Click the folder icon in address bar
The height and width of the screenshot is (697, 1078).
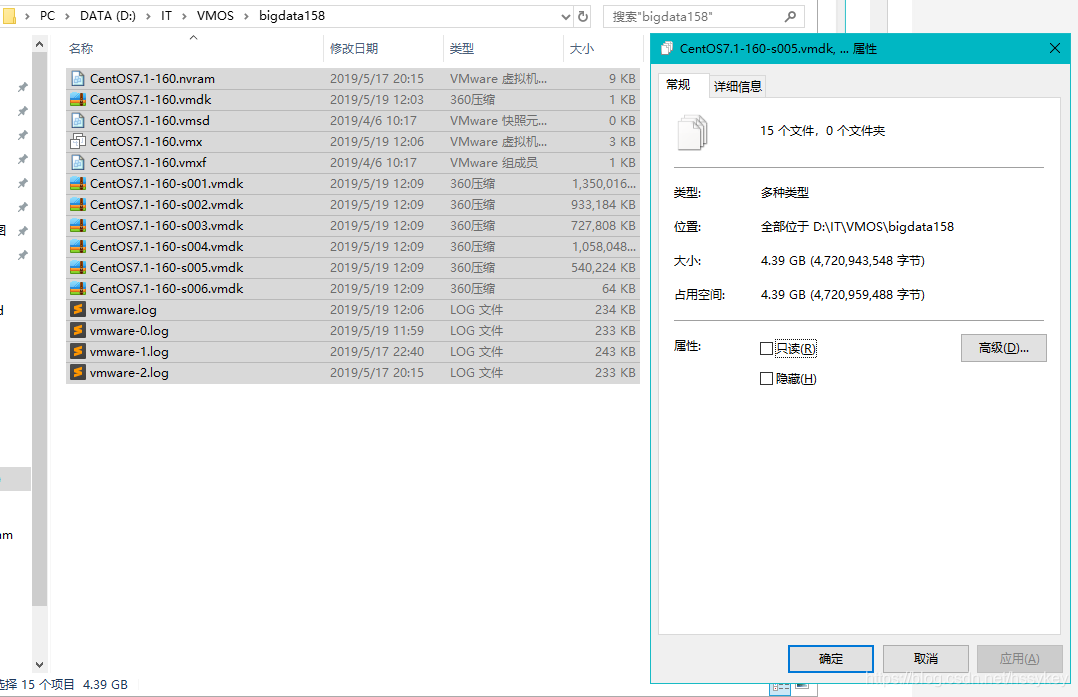(8, 15)
